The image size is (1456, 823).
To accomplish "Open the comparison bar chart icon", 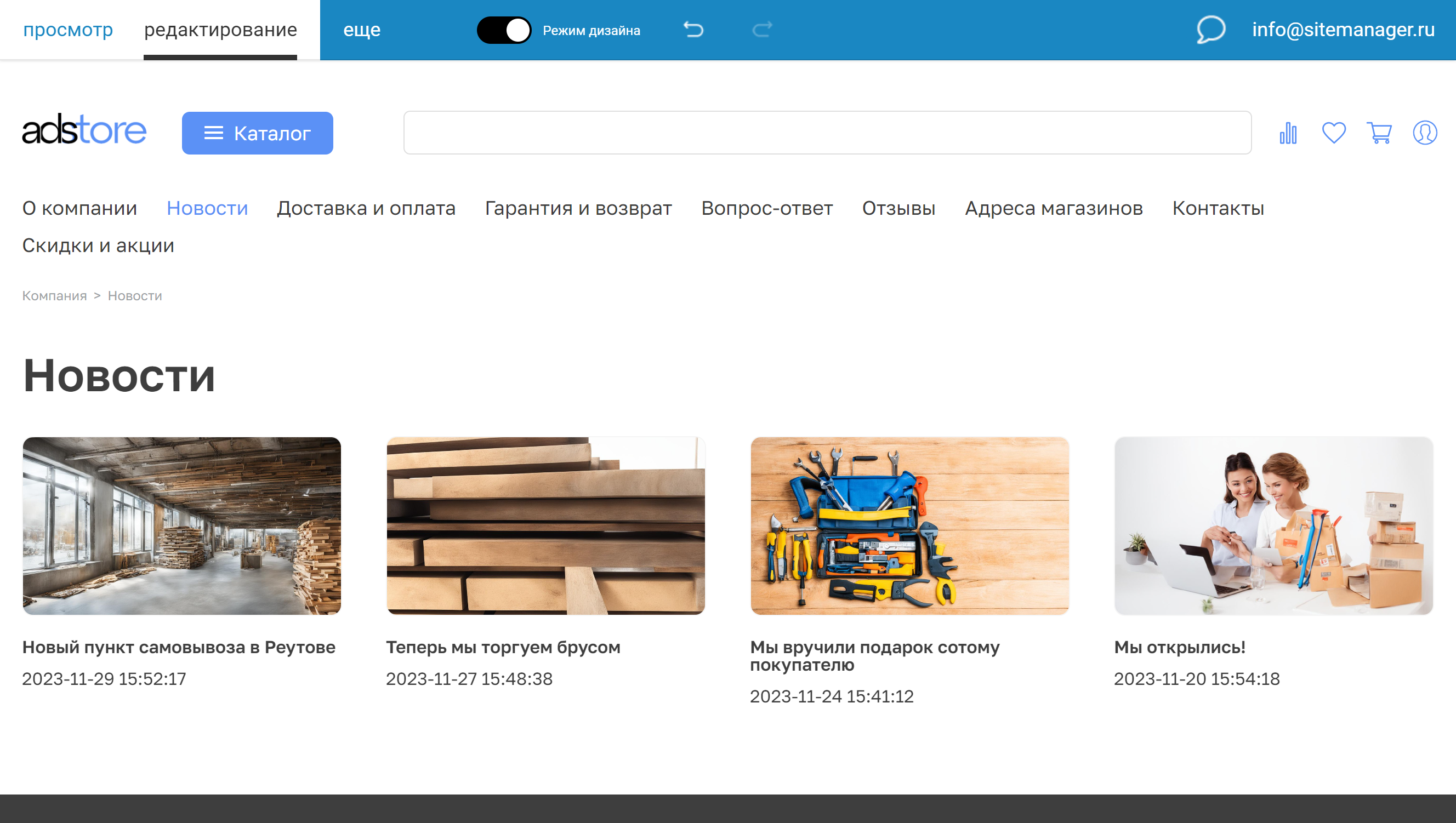I will (1288, 133).
